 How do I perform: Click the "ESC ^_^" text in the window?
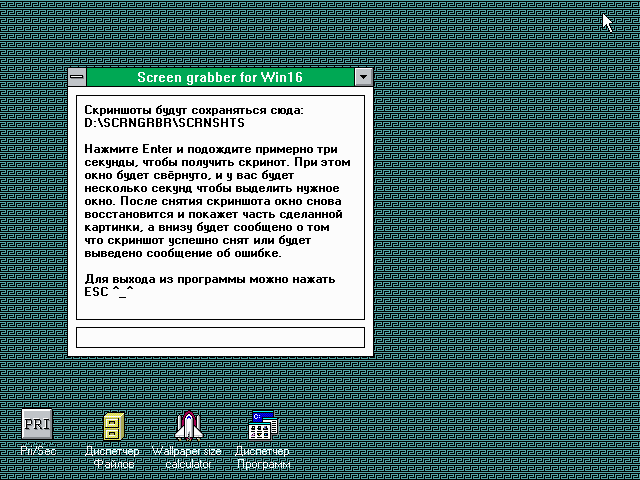(109, 292)
